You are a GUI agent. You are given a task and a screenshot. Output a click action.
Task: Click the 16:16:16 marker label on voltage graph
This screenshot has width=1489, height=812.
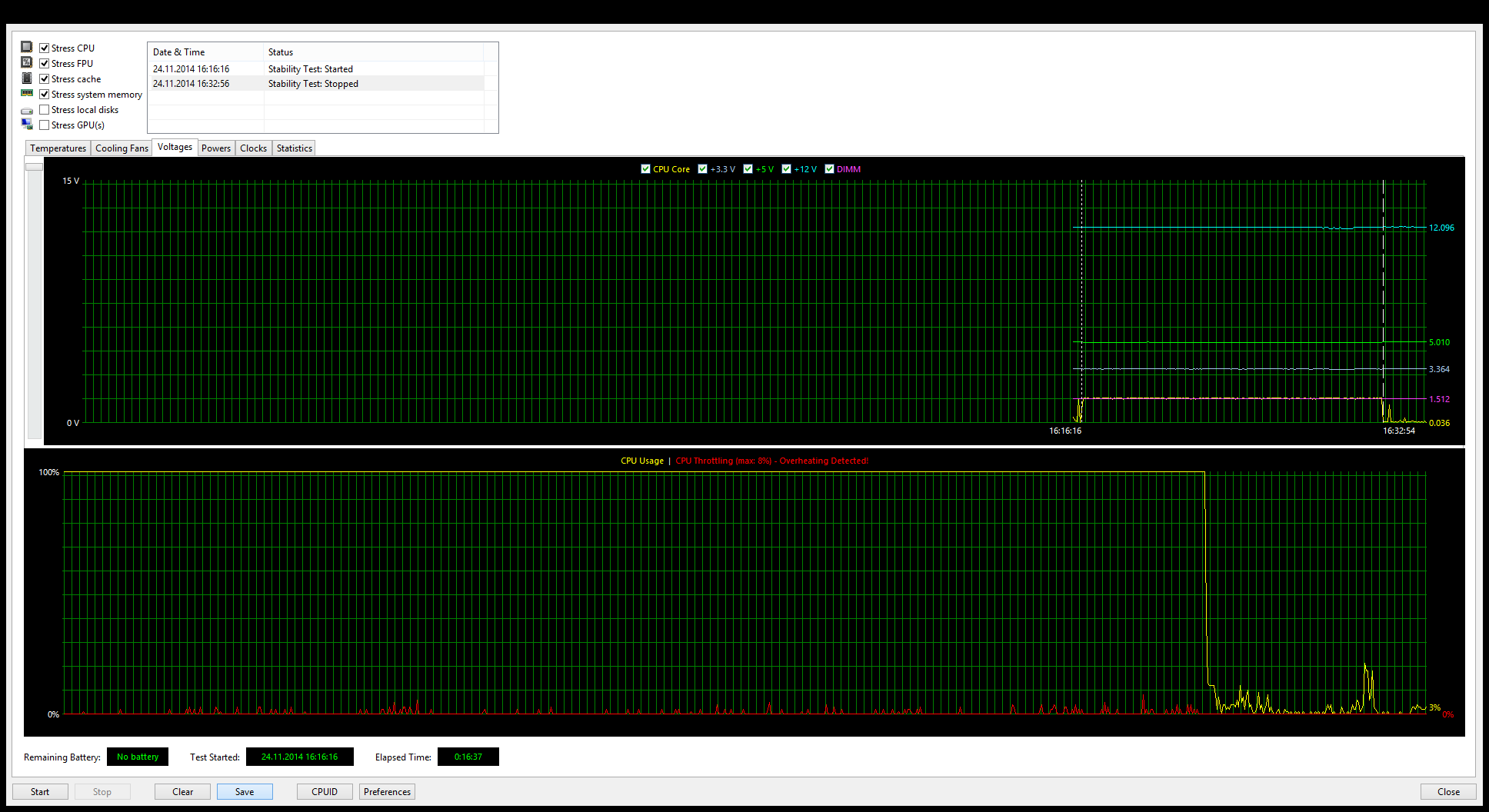[x=1065, y=431]
